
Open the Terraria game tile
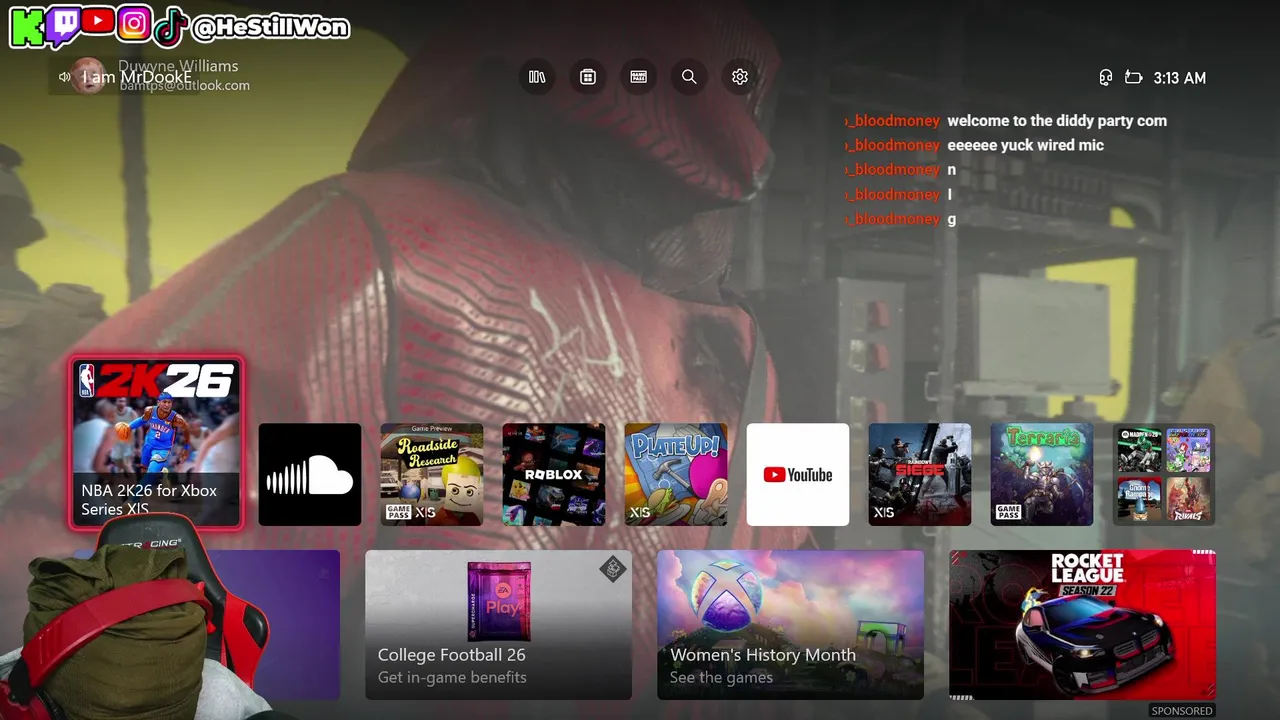click(1042, 474)
